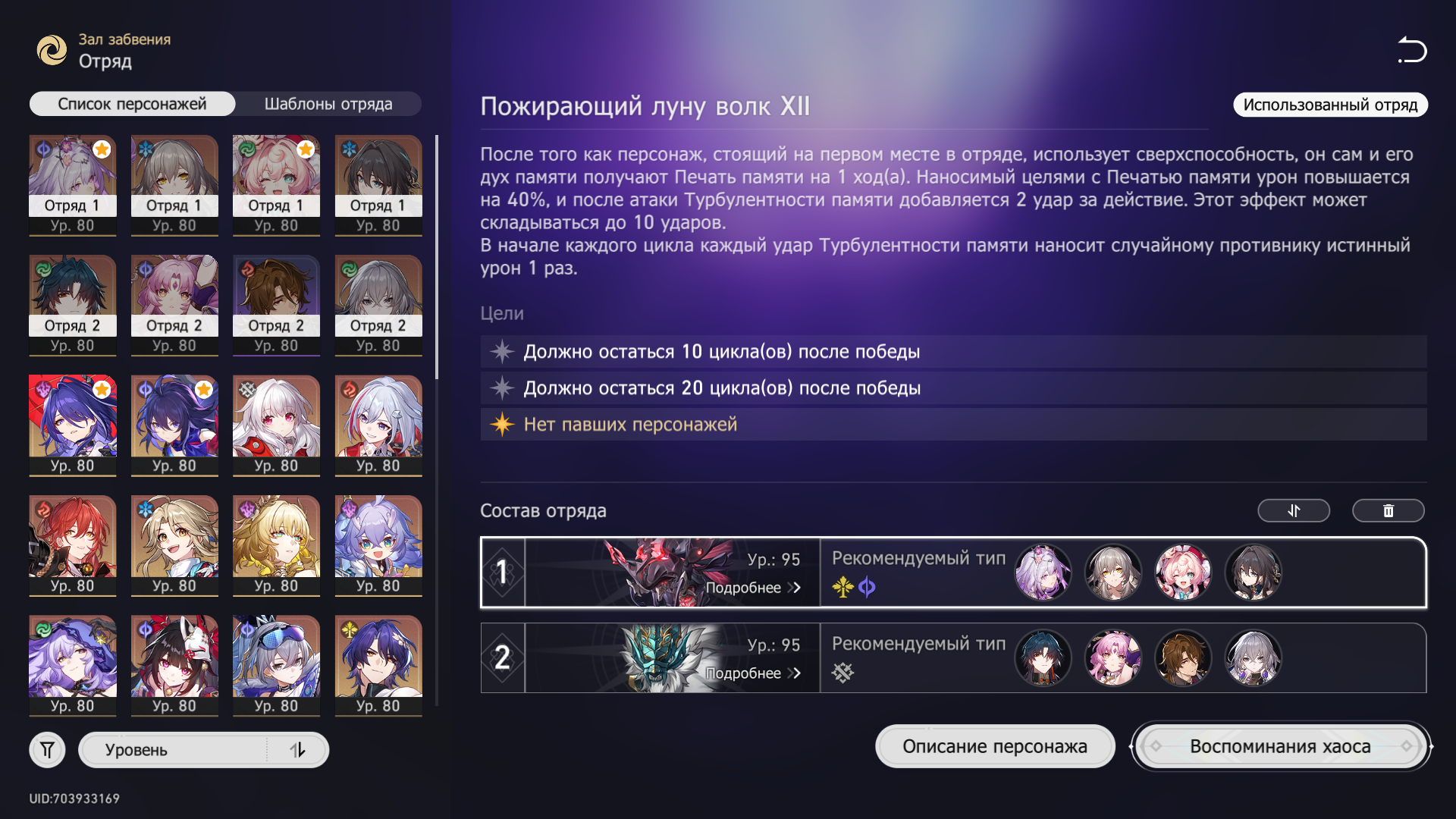Expand Подробнее for the second enemy boss

click(x=753, y=673)
